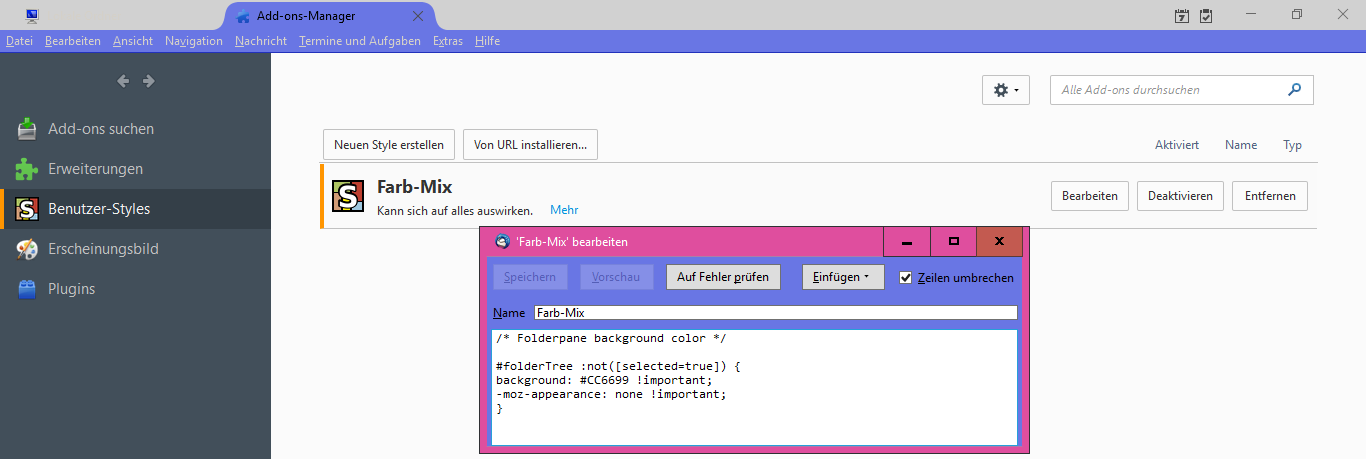The image size is (1366, 459).
Task: Click the back arrow in sidebar
Action: pos(123,81)
